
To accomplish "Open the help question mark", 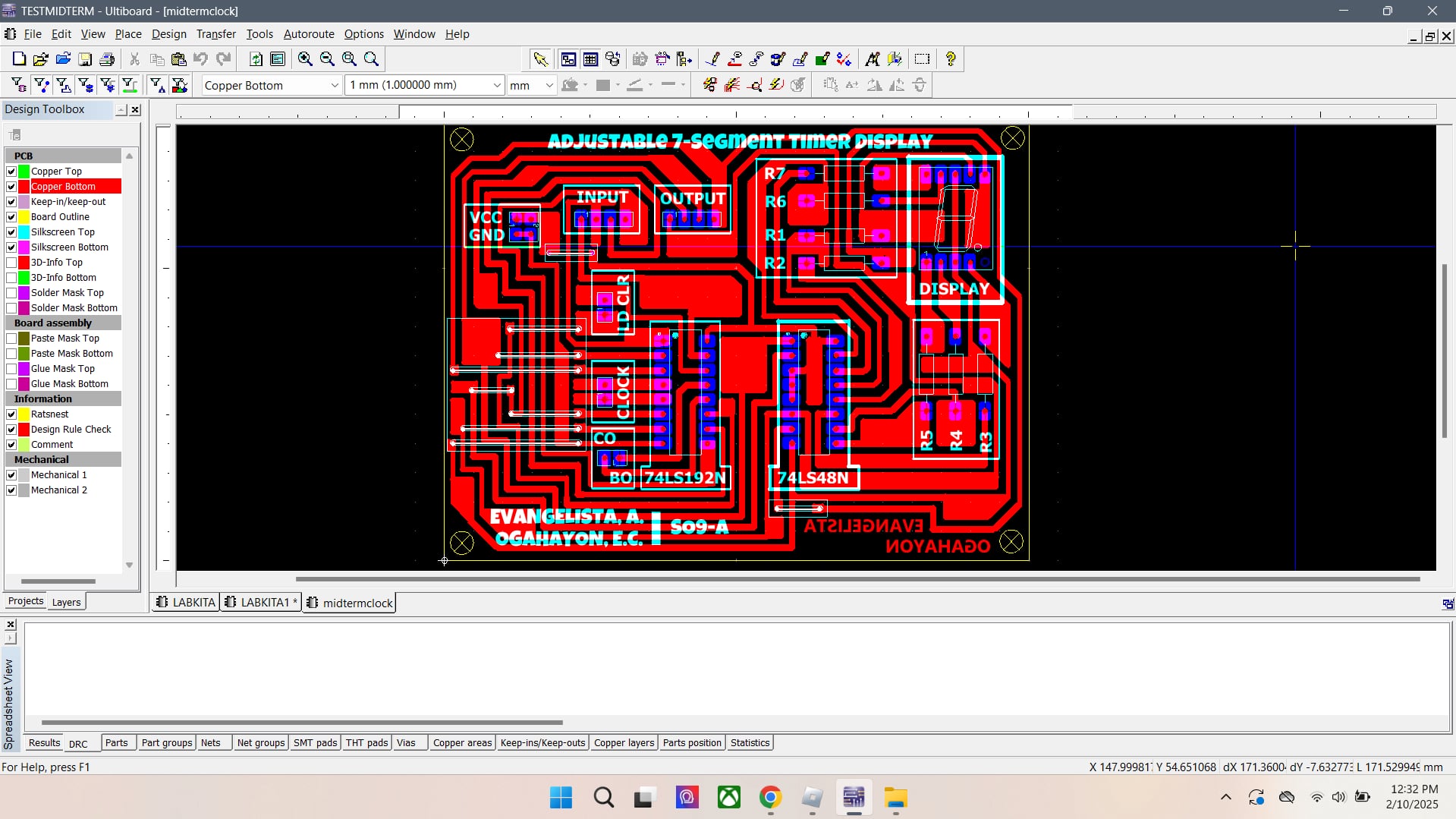I will [x=950, y=59].
